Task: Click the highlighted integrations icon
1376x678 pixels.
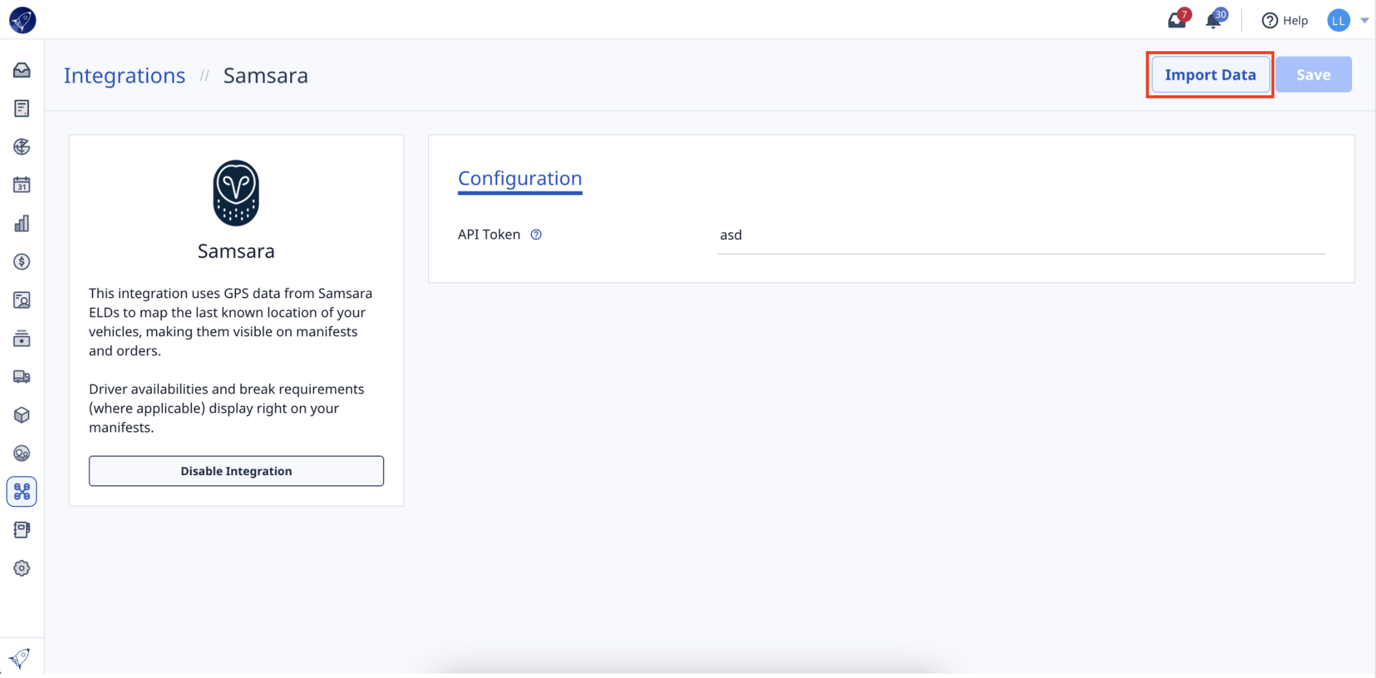Action: (x=21, y=491)
